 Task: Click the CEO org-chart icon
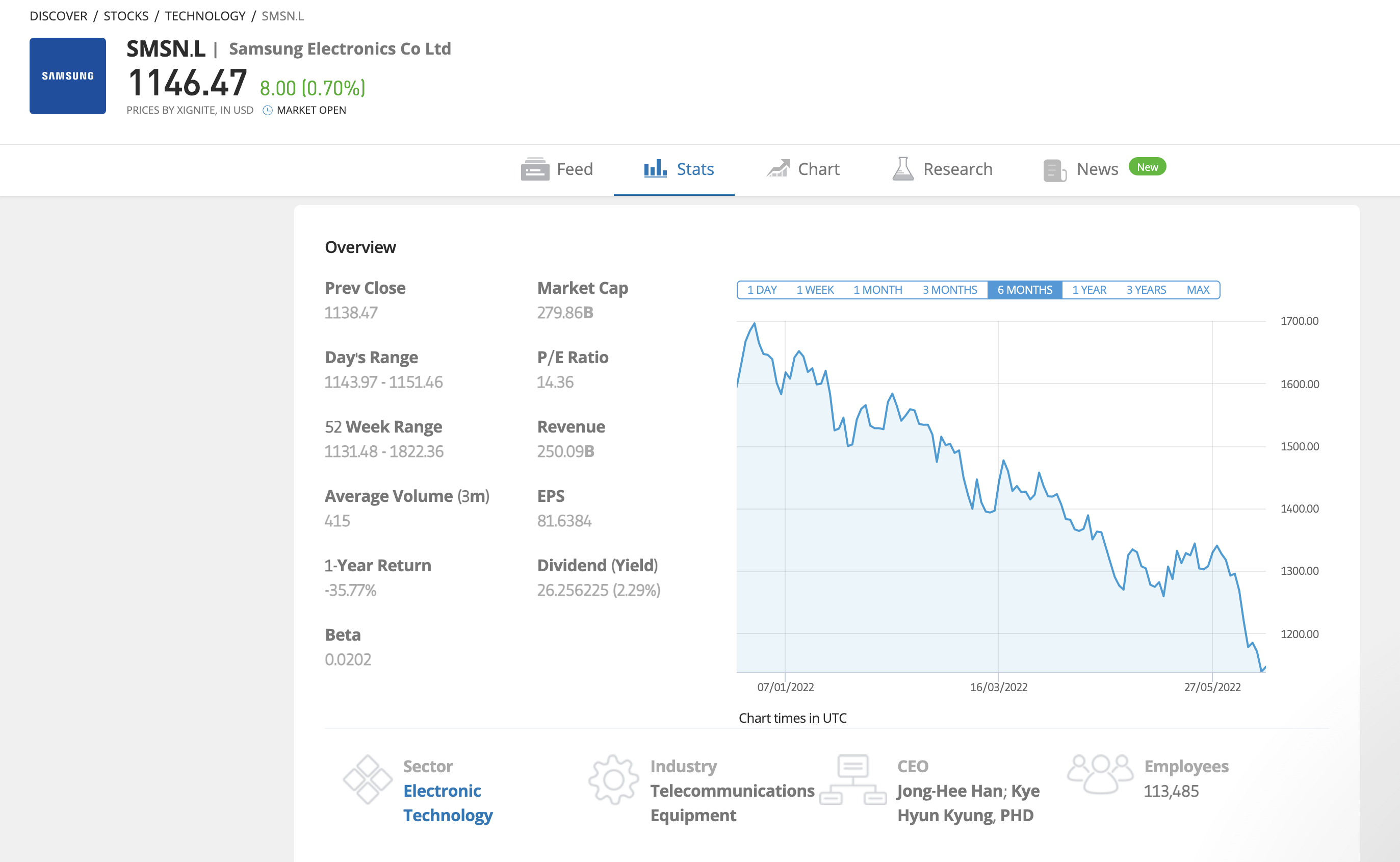pyautogui.click(x=852, y=779)
